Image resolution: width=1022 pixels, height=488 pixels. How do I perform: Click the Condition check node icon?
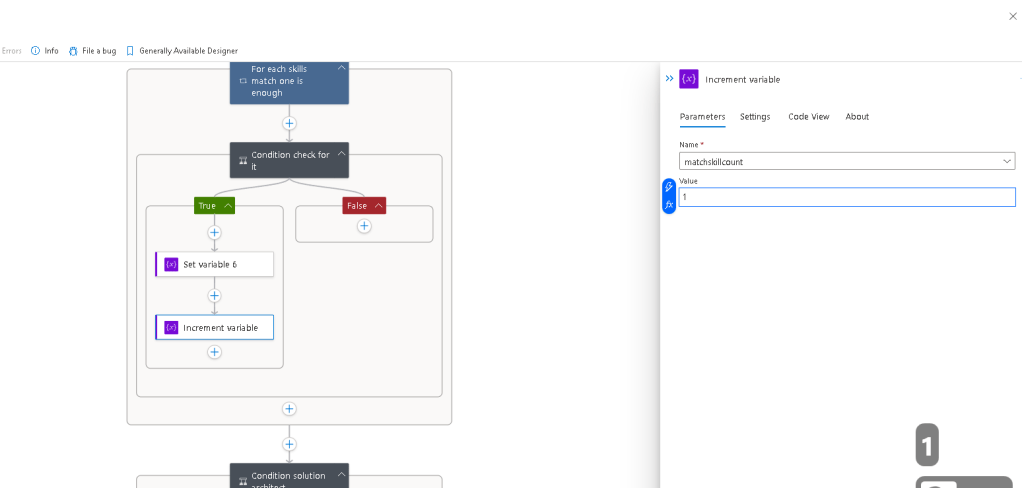tap(243, 160)
